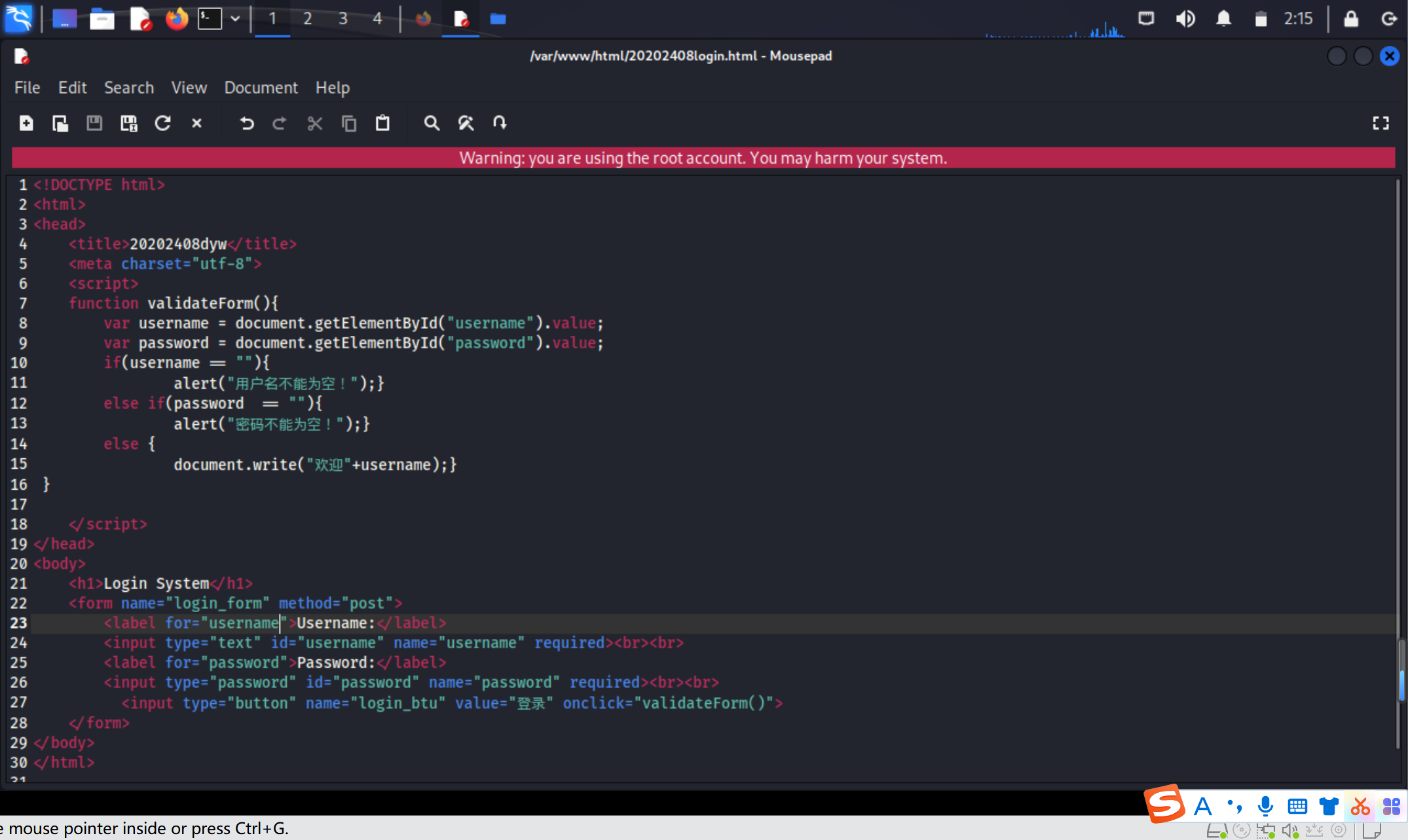The width and height of the screenshot is (1408, 840).
Task: Open the volume control in panel
Action: coord(1185,18)
